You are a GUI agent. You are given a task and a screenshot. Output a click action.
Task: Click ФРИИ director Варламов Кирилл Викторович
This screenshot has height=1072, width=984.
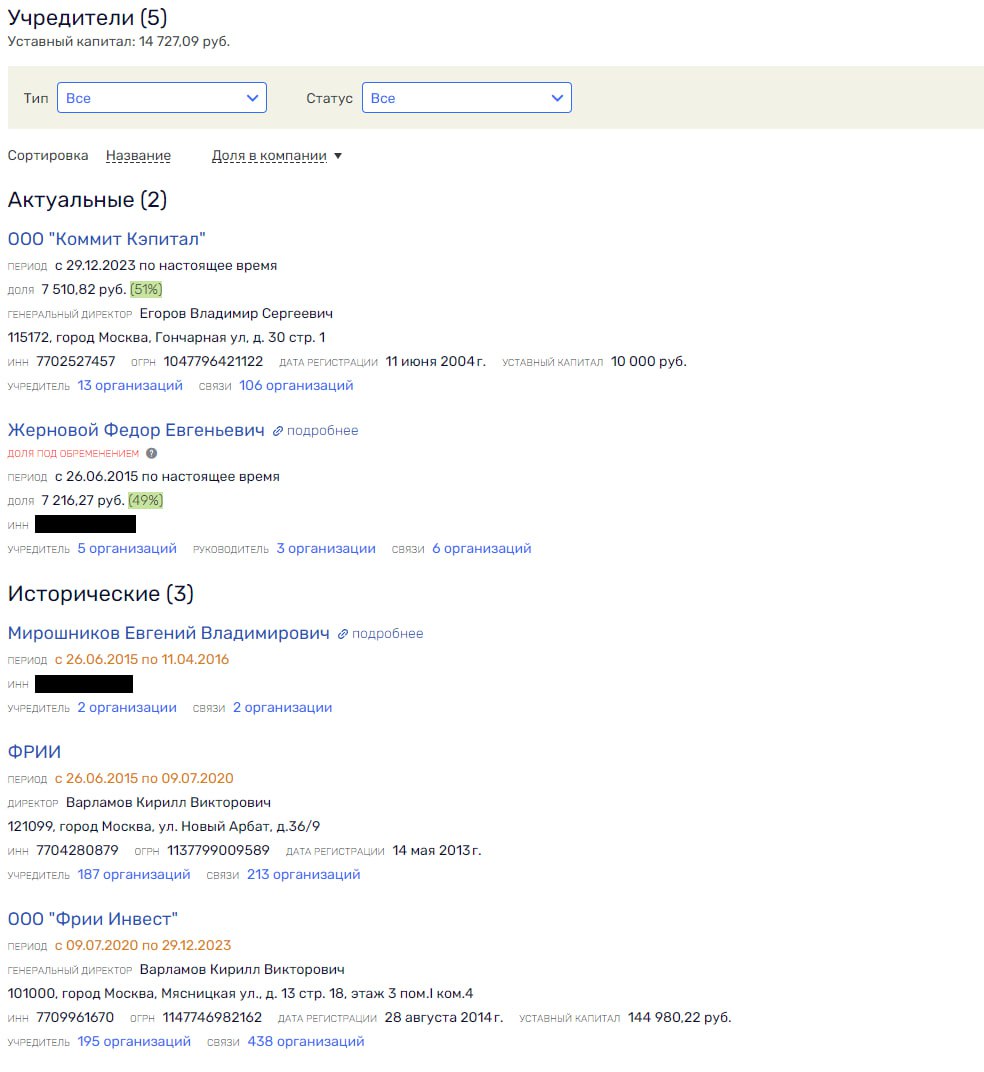(168, 803)
